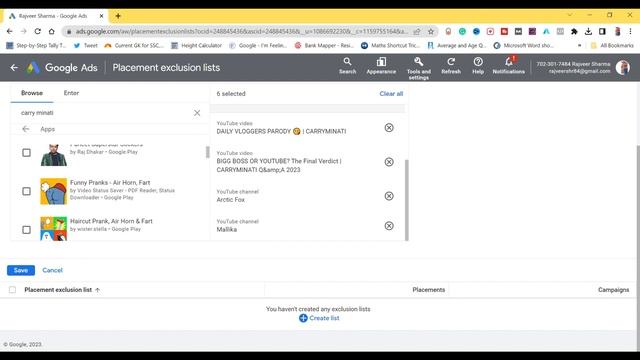This screenshot has width=640, height=360.
Task: Open the Google Ads logo home
Action: 33,67
